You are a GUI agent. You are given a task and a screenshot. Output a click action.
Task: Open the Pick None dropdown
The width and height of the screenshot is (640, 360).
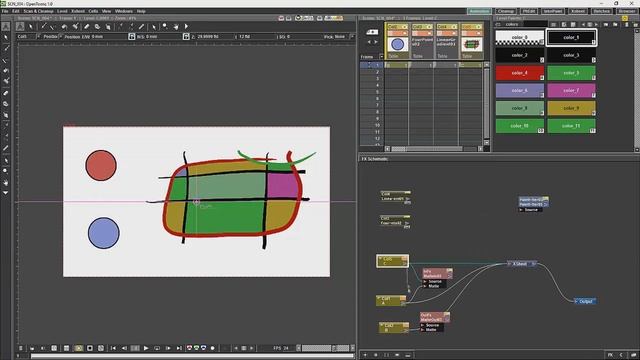point(352,37)
